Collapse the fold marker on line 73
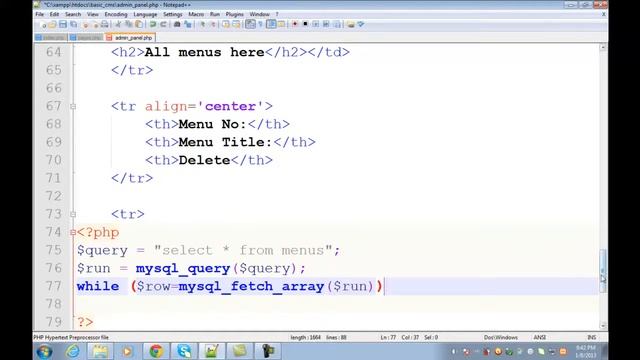This screenshot has width=640, height=360. click(73, 214)
